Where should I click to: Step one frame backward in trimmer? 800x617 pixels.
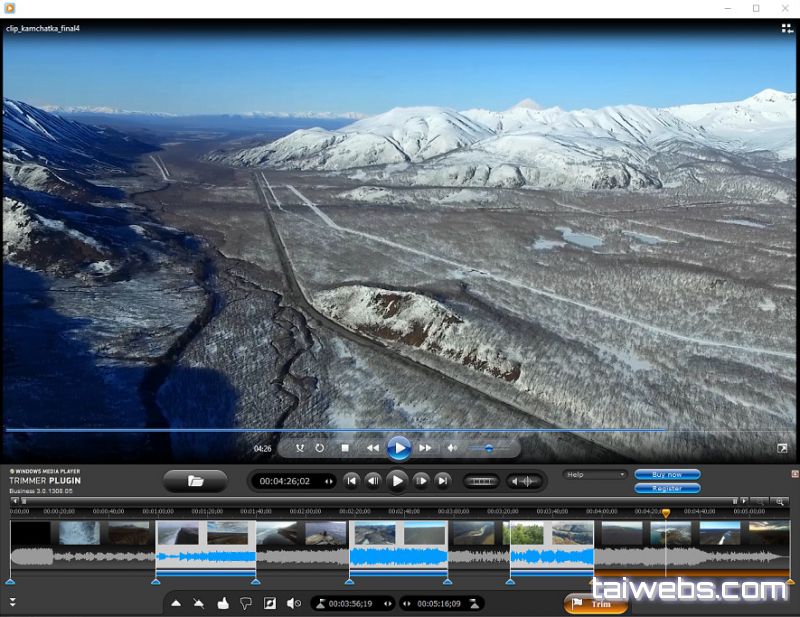click(373, 481)
